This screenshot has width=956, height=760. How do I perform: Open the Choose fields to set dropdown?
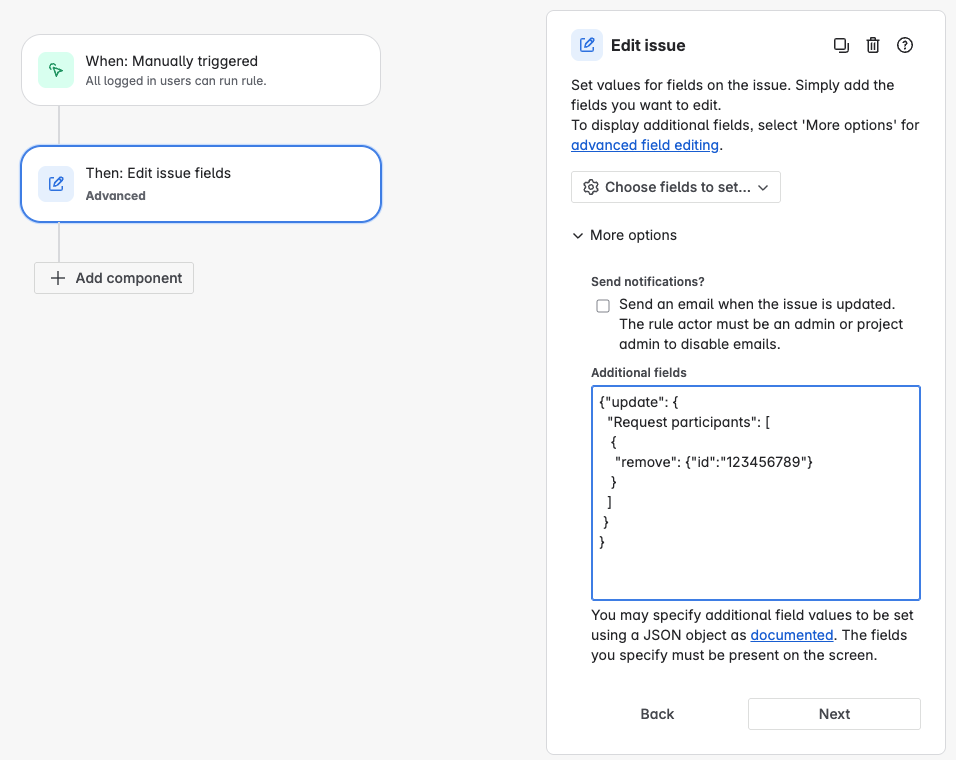click(675, 187)
